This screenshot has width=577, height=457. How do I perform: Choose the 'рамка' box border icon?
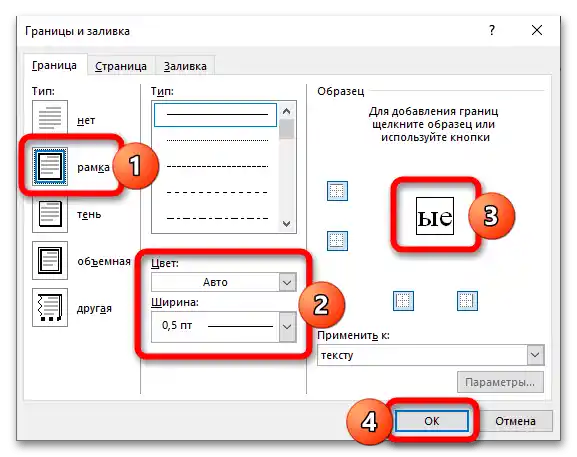pyautogui.click(x=50, y=166)
